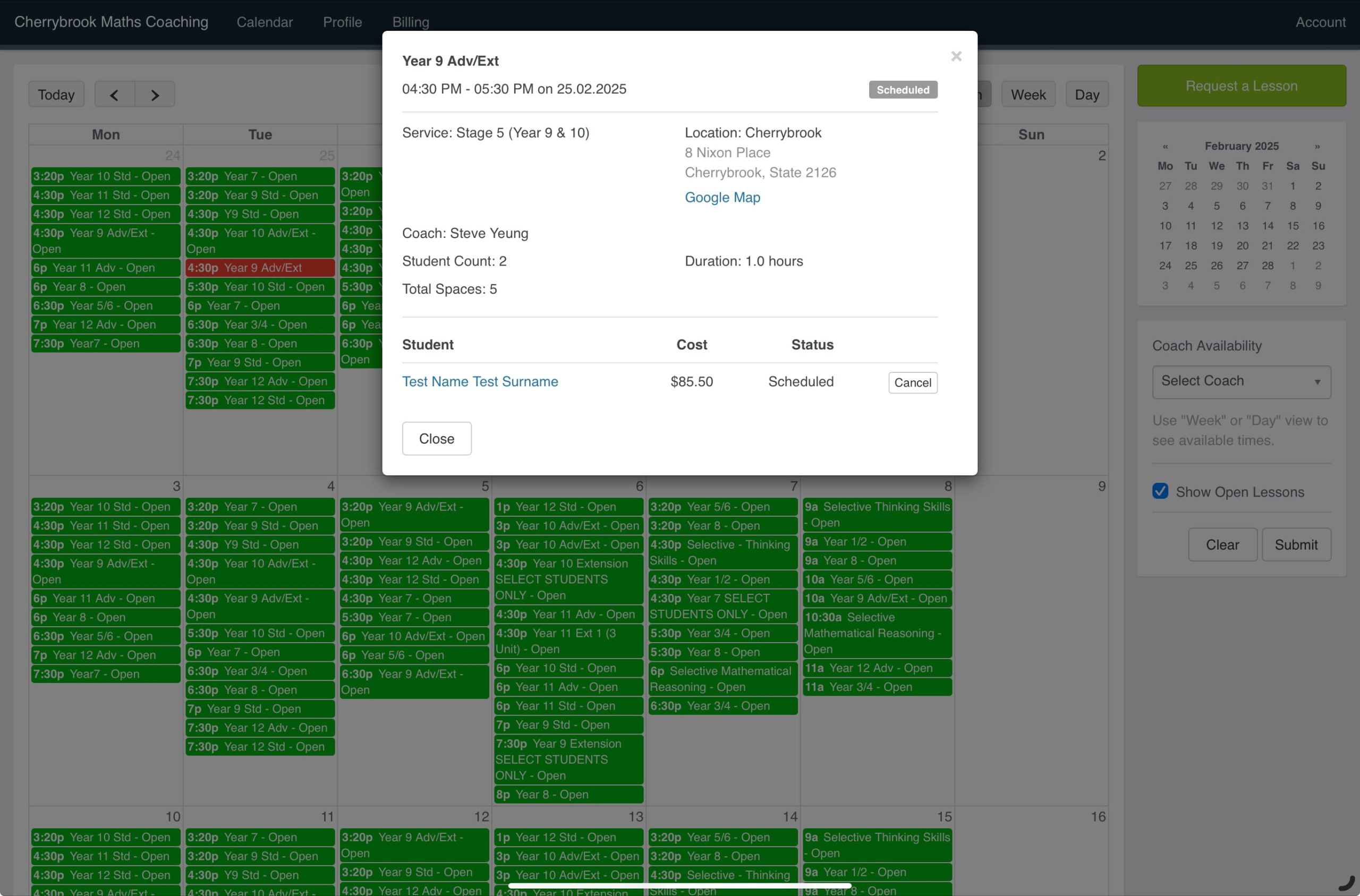Open the Calendar nav item
The image size is (1360, 896).
[264, 22]
